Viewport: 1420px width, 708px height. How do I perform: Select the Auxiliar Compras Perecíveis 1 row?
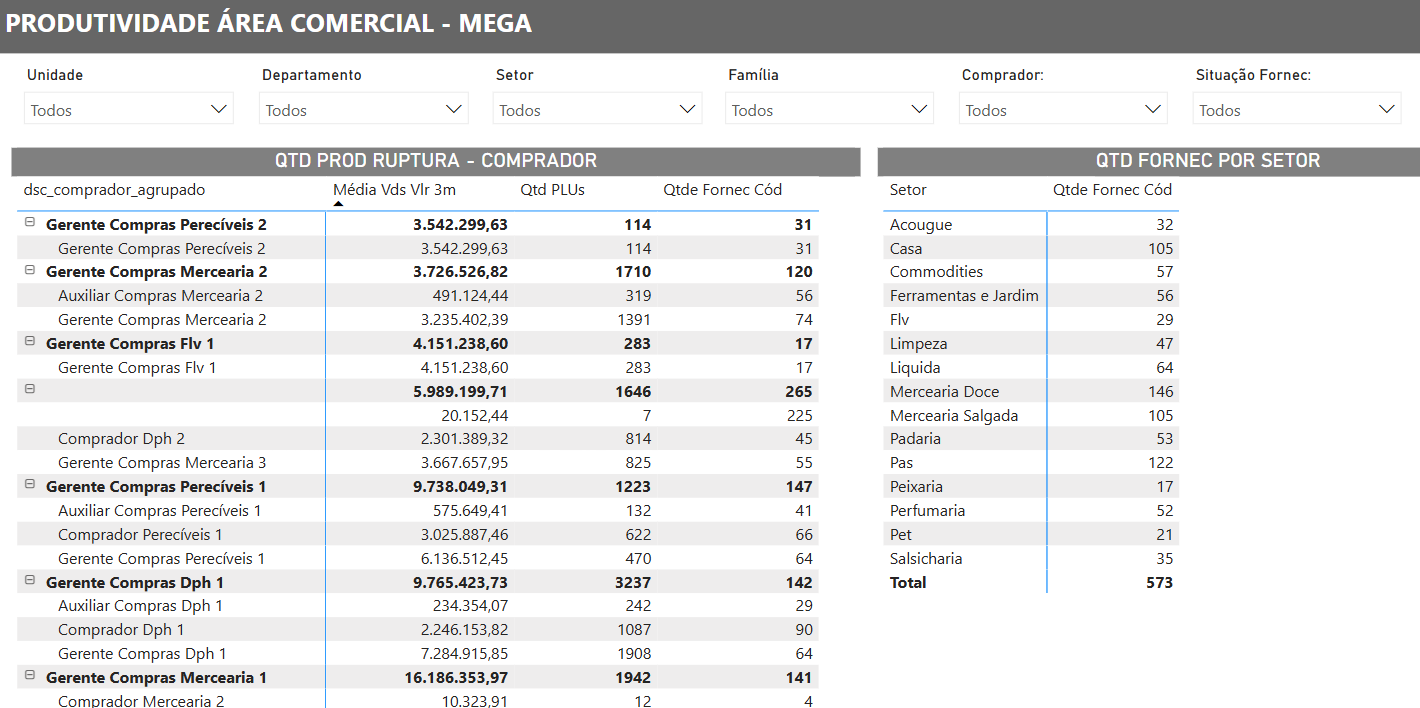coord(418,510)
